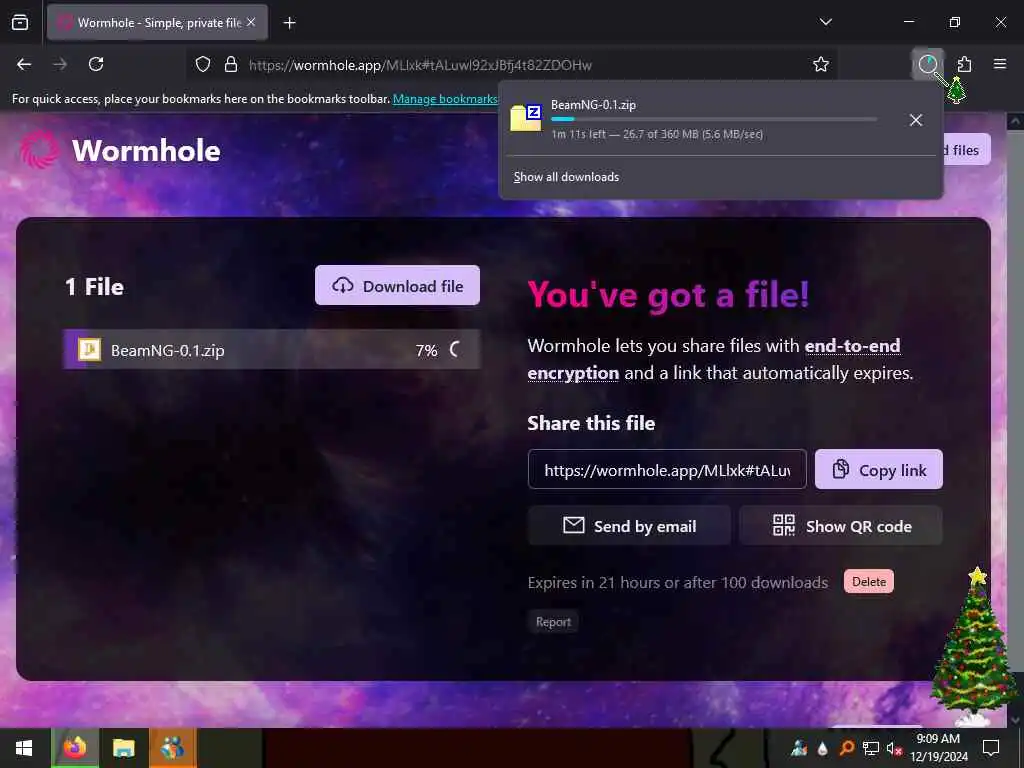Cancel the BeamNG-0.1.zip download
This screenshot has height=768, width=1024.
click(916, 120)
